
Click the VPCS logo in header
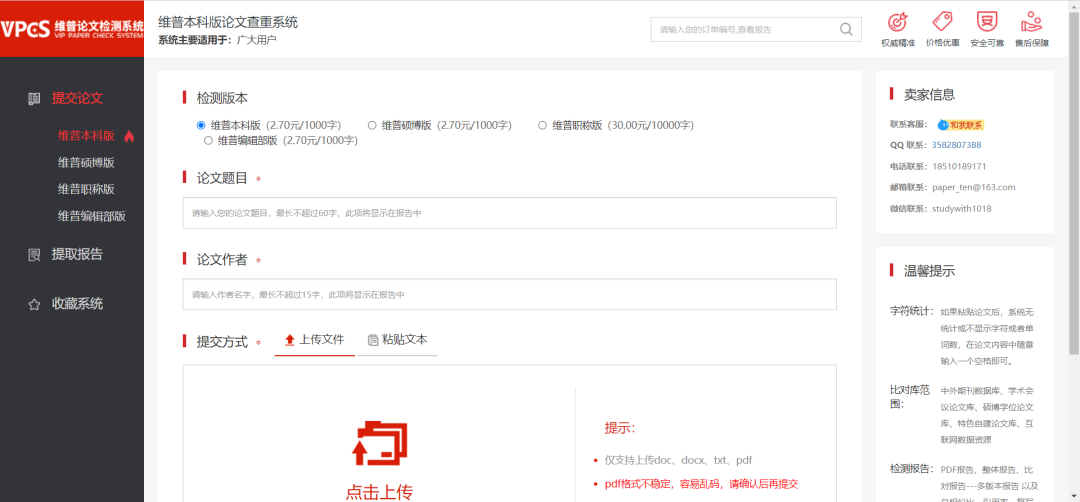click(72, 28)
